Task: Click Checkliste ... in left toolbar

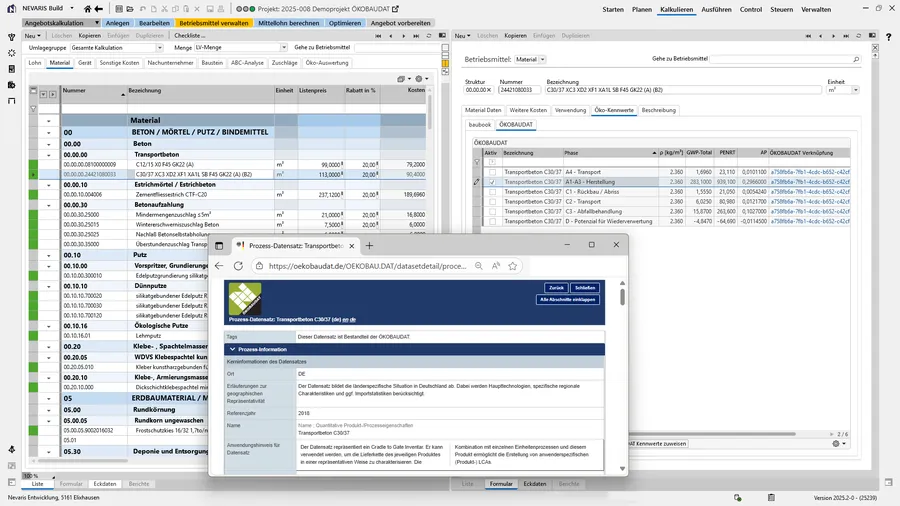Action: (x=189, y=36)
